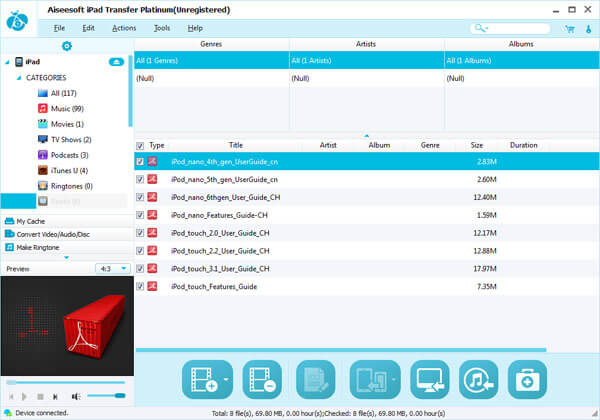Uncheck iPod_nano_4th_gen_UserGuide_cn checkbox
Viewport: 600px width, 420px height.
(140, 161)
